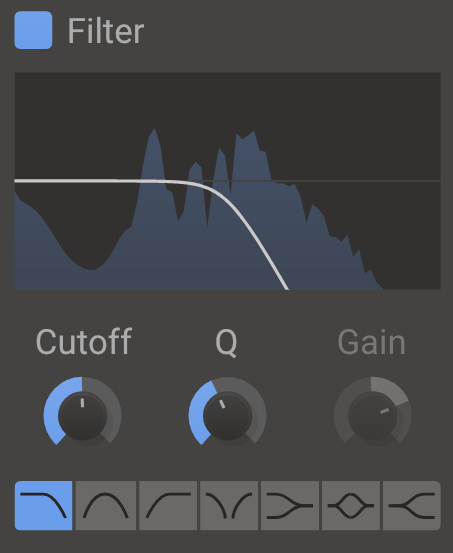Switch to the notch filter type
453x553 pixels.
pos(229,505)
